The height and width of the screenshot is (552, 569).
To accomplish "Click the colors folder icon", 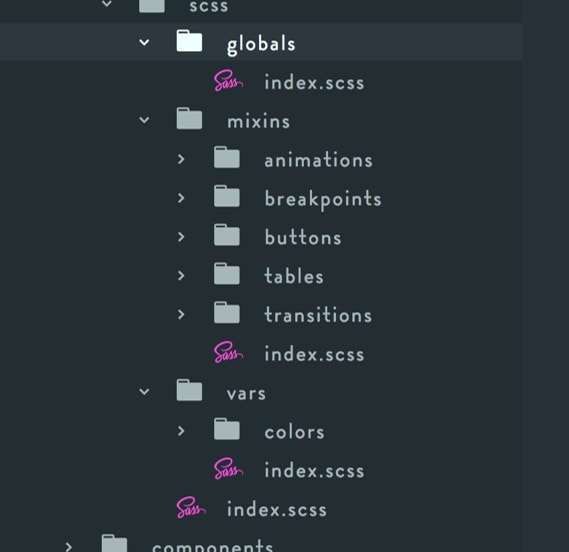I will pos(226,429).
